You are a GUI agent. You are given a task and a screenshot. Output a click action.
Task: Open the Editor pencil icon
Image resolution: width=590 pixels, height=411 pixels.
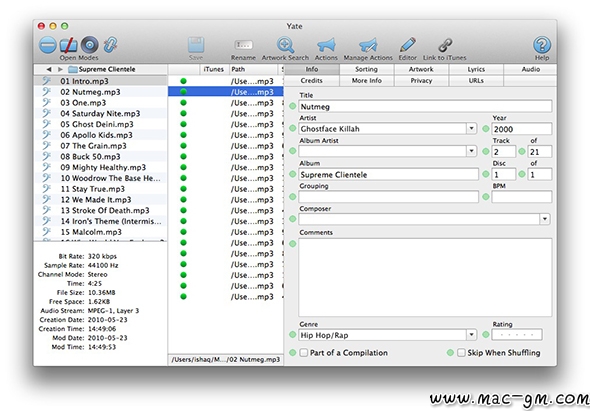[408, 45]
